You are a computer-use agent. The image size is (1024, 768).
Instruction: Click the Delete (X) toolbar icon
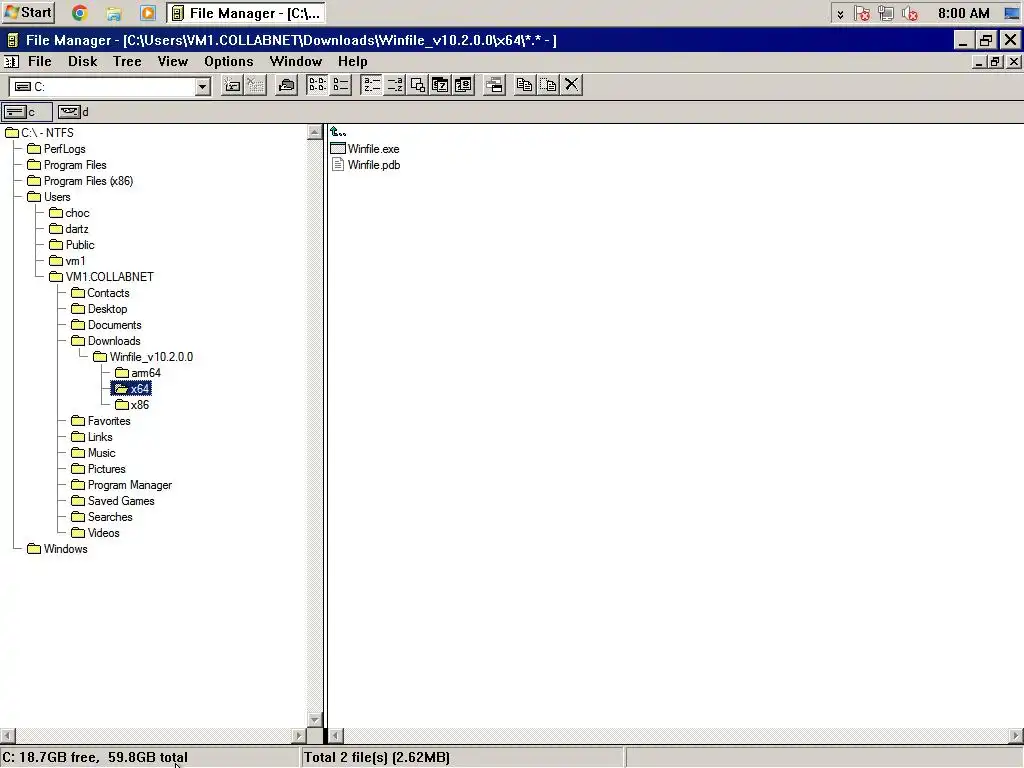click(571, 85)
